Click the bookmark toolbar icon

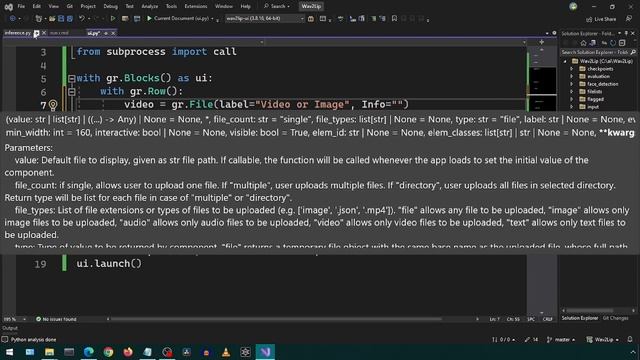click(x=394, y=18)
